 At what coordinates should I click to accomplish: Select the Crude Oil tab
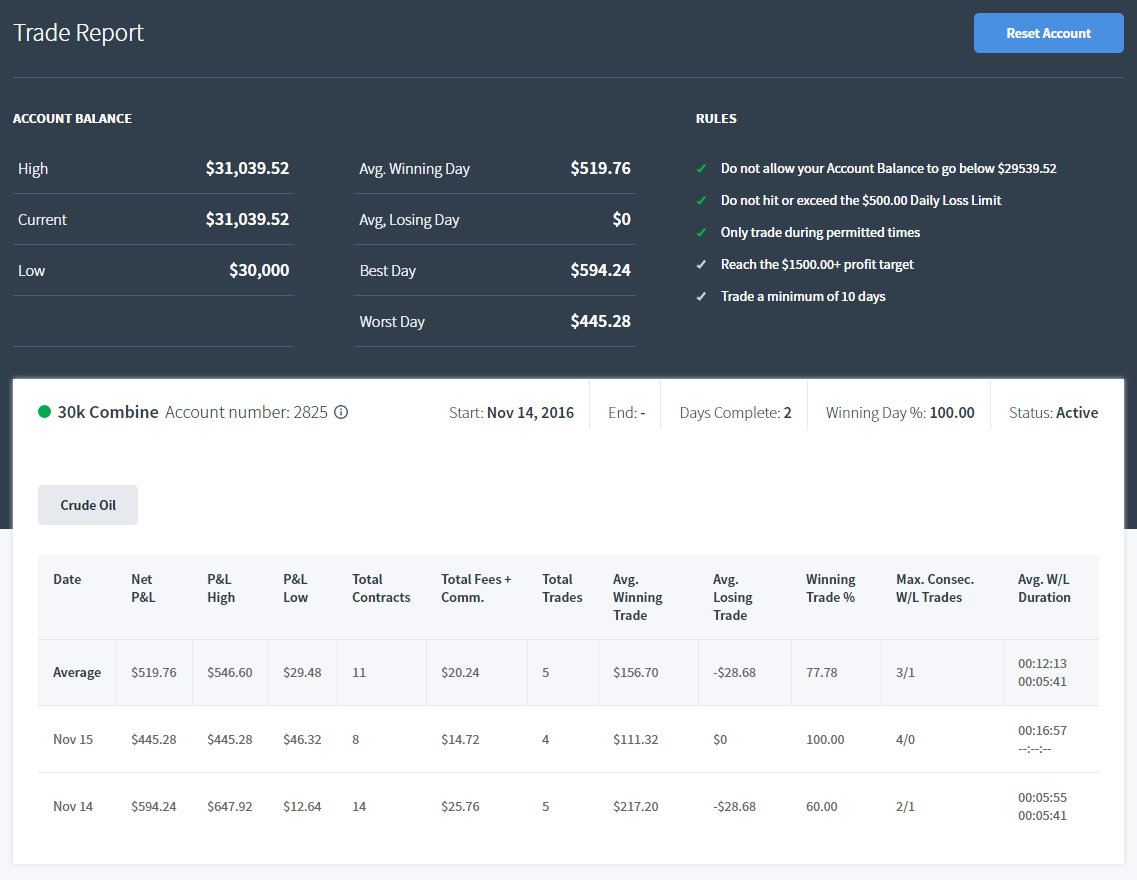(x=88, y=505)
